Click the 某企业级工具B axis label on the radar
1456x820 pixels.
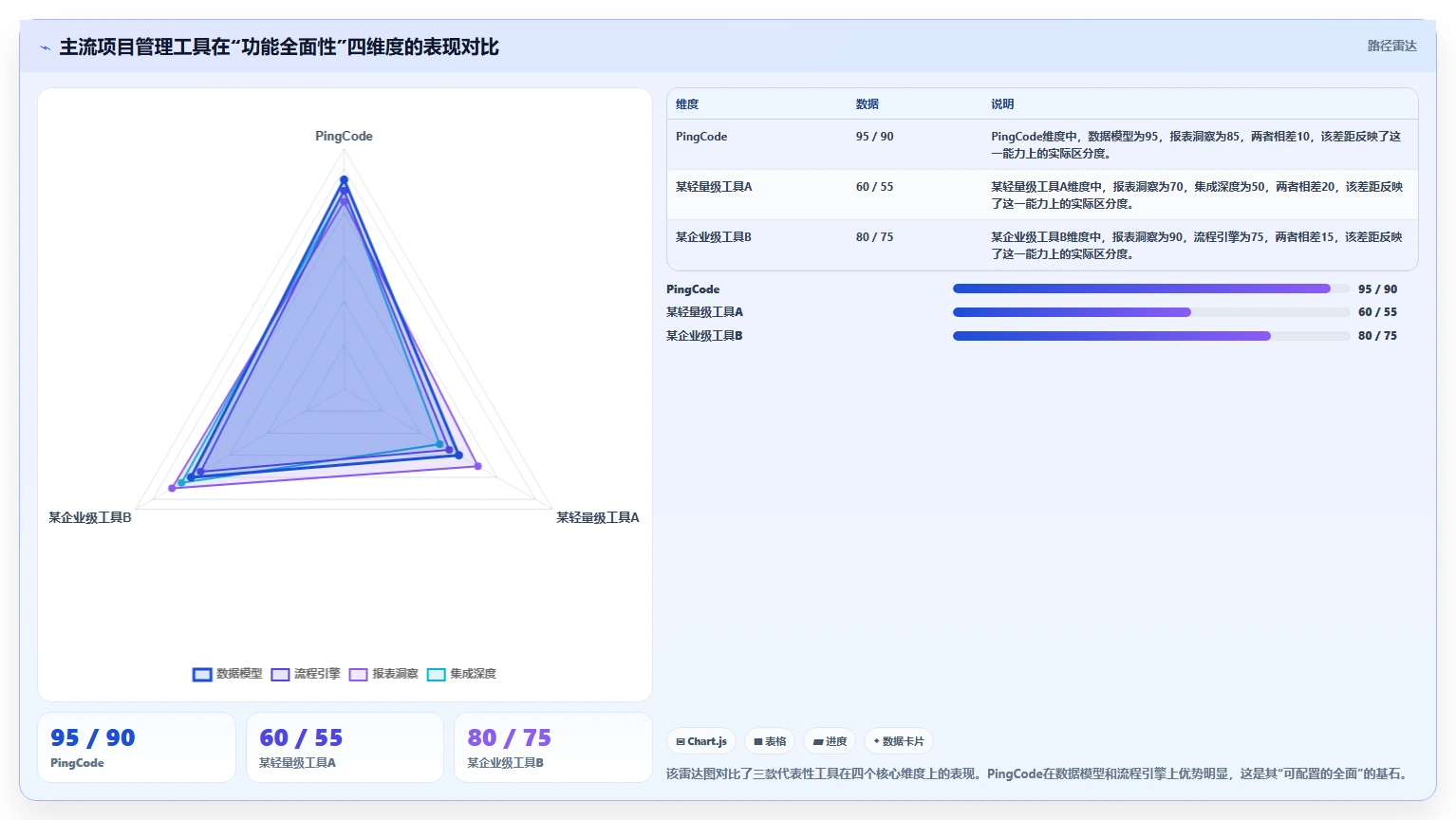click(x=90, y=517)
